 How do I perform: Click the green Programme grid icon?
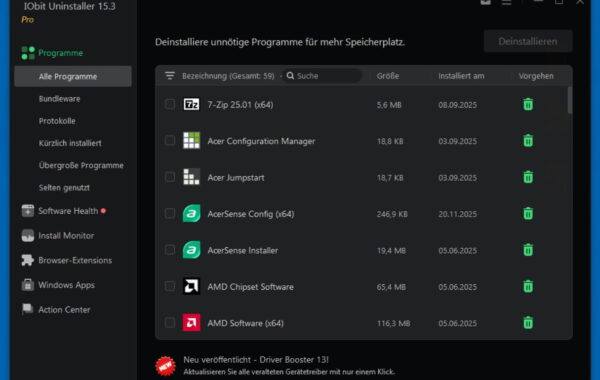point(28,53)
